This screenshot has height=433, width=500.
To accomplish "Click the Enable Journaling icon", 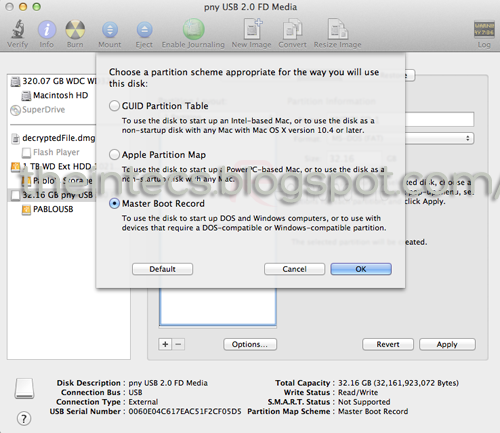I will click(x=193, y=29).
